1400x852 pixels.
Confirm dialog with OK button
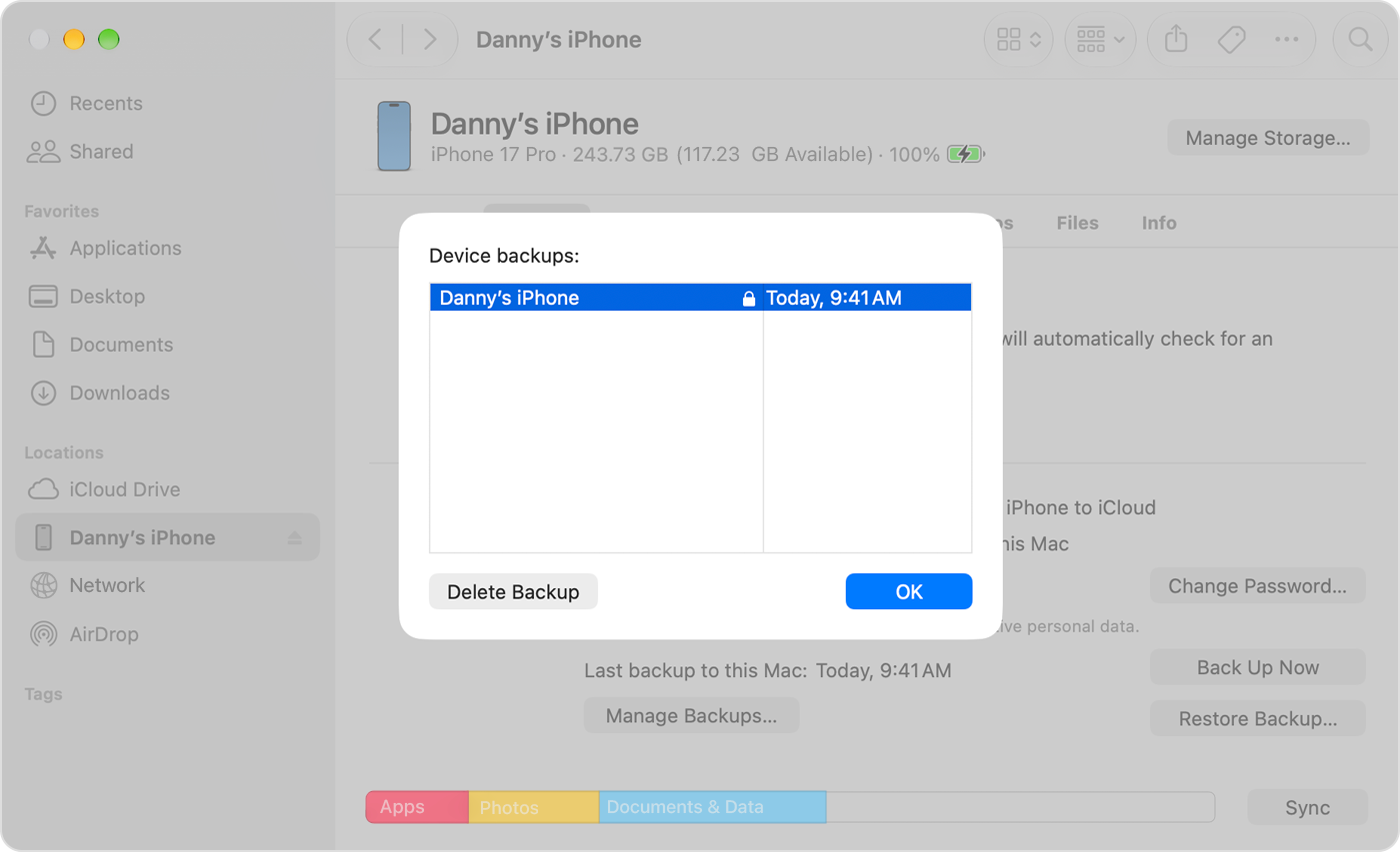tap(909, 591)
